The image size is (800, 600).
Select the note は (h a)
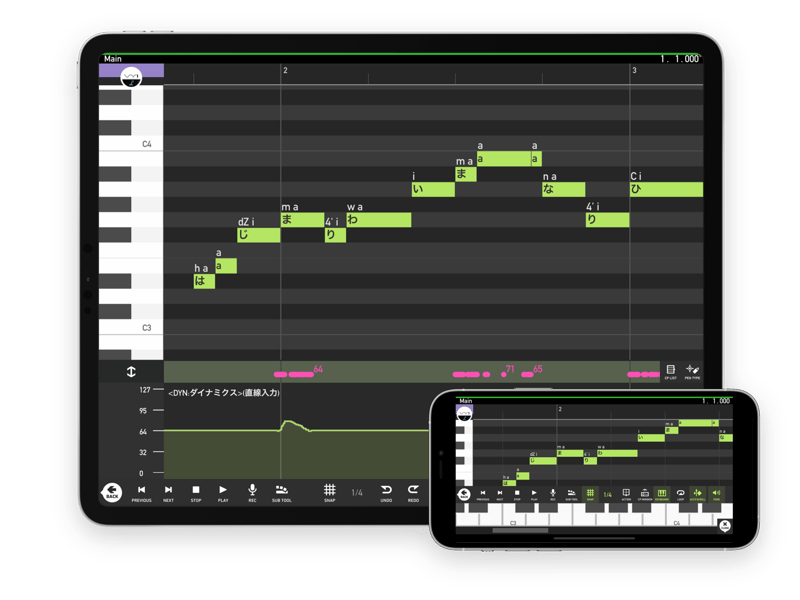(x=204, y=281)
